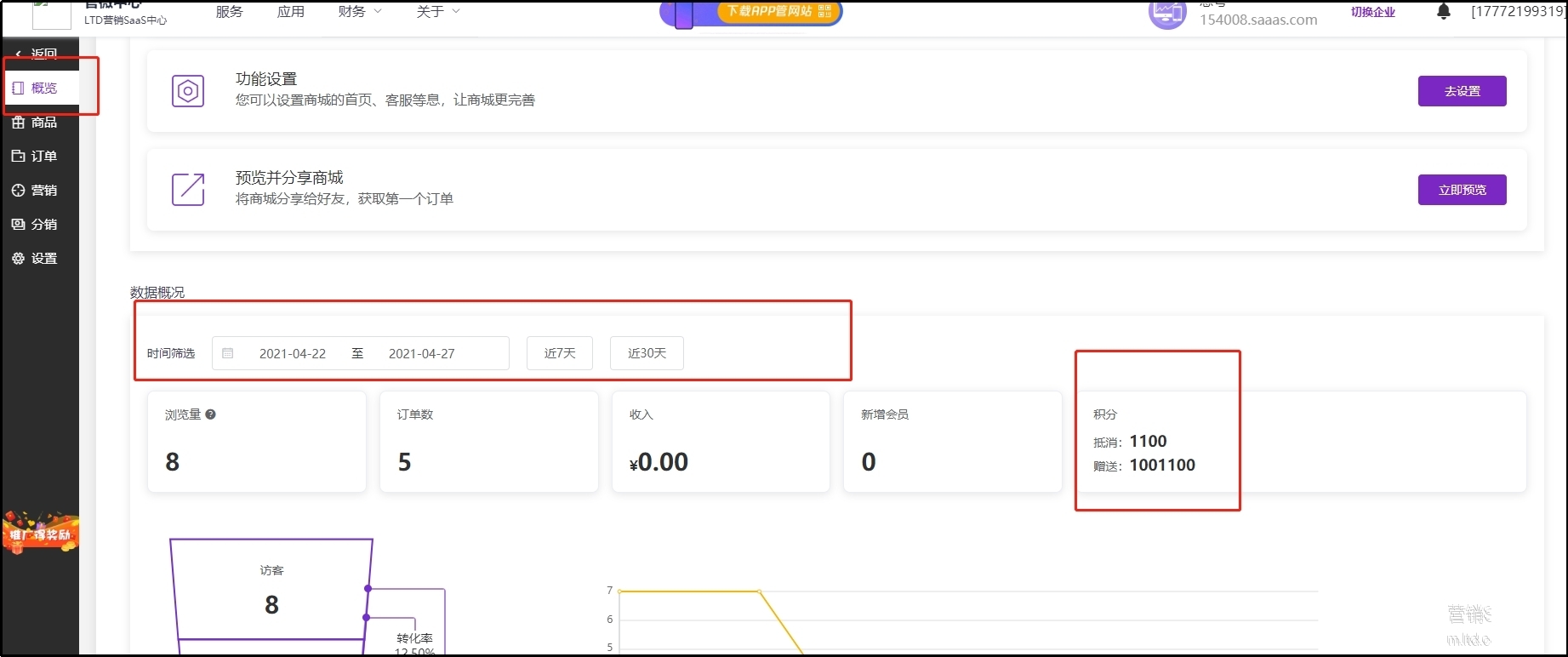Click the calendar icon in date filter
The width and height of the screenshot is (1568, 657).
pyautogui.click(x=228, y=353)
